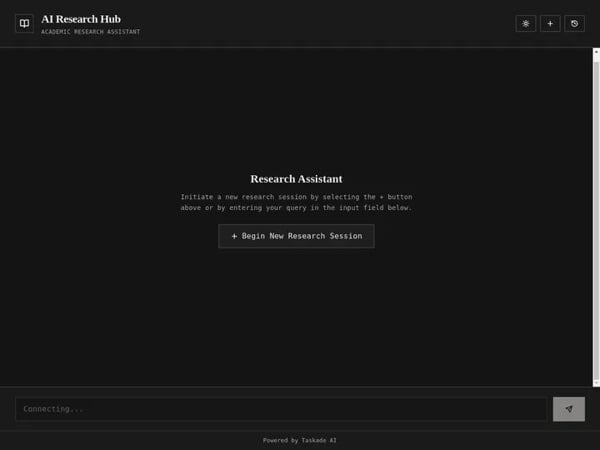Click the AI Research Hub title

81,19
